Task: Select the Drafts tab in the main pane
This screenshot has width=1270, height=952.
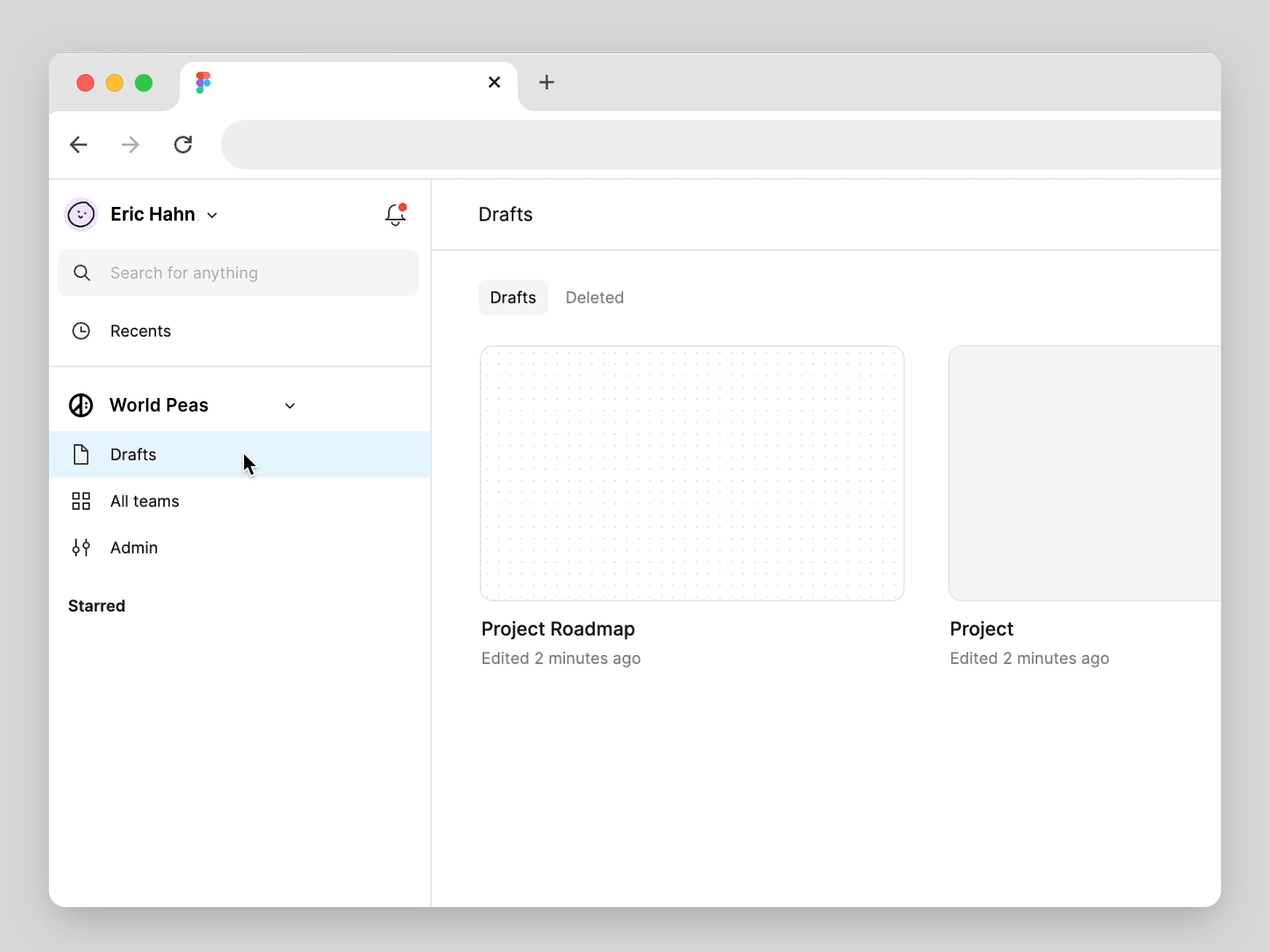Action: point(513,297)
